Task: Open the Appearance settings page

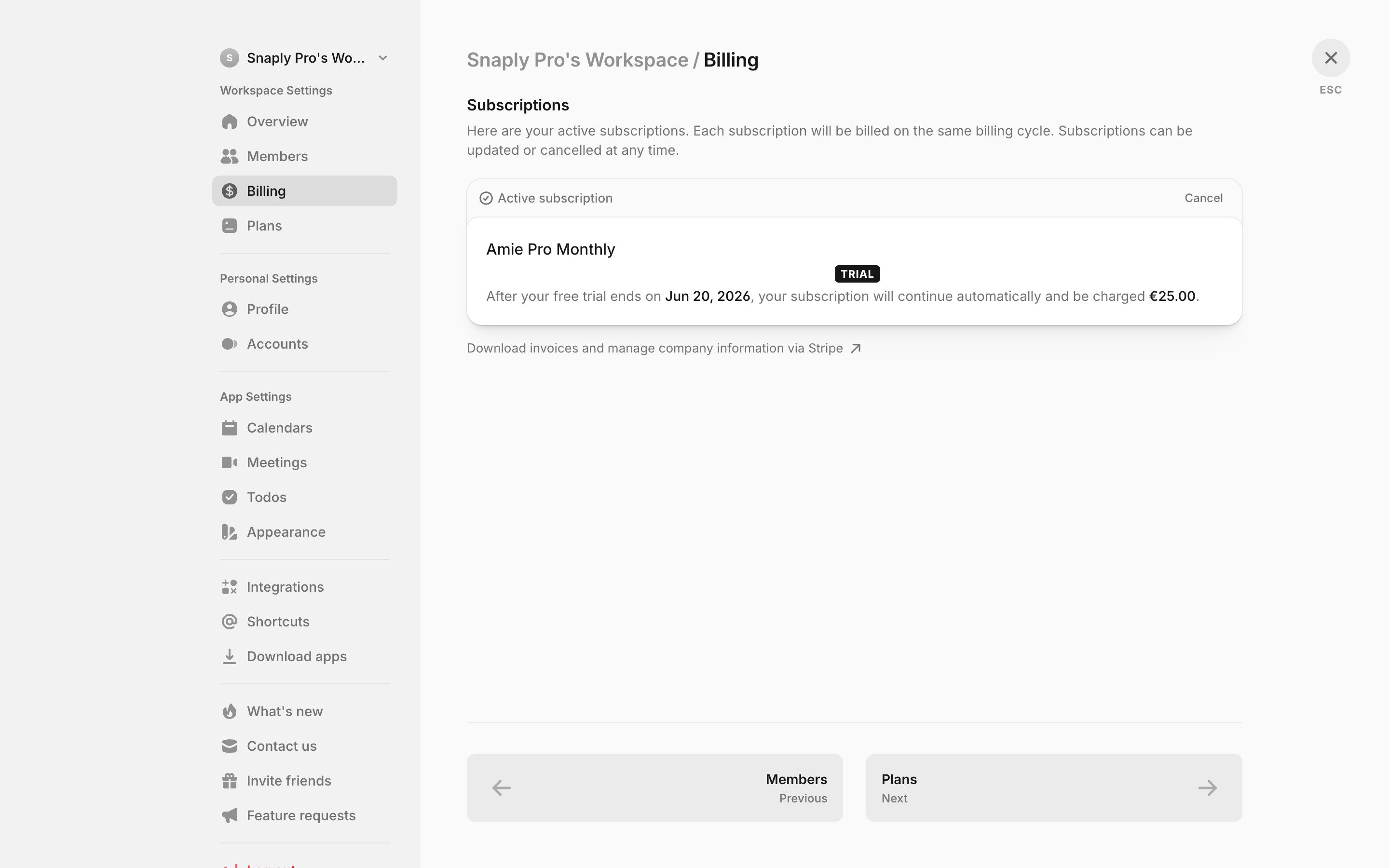Action: pyautogui.click(x=305, y=532)
